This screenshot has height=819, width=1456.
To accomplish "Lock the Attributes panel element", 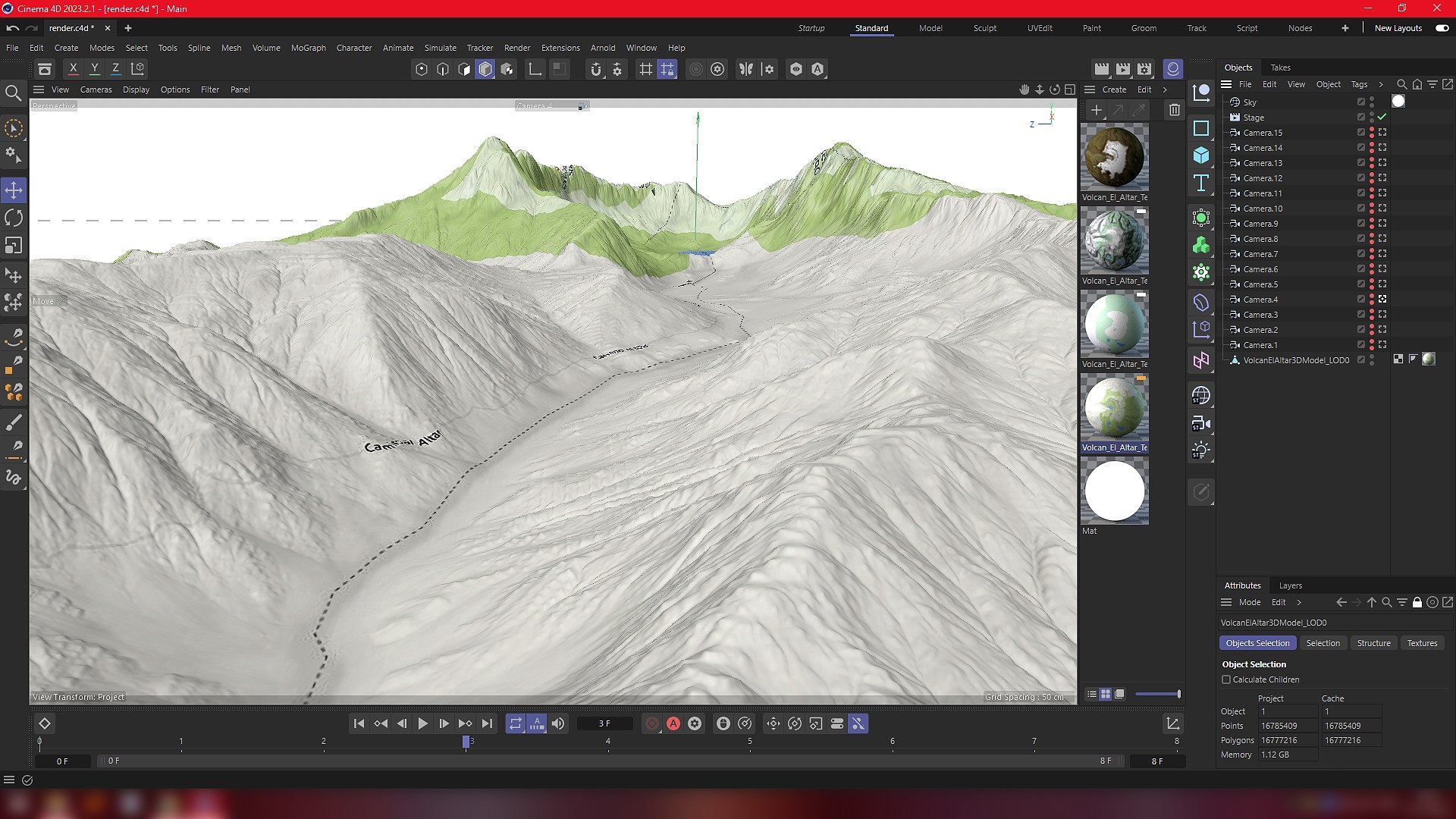I will tap(1417, 602).
